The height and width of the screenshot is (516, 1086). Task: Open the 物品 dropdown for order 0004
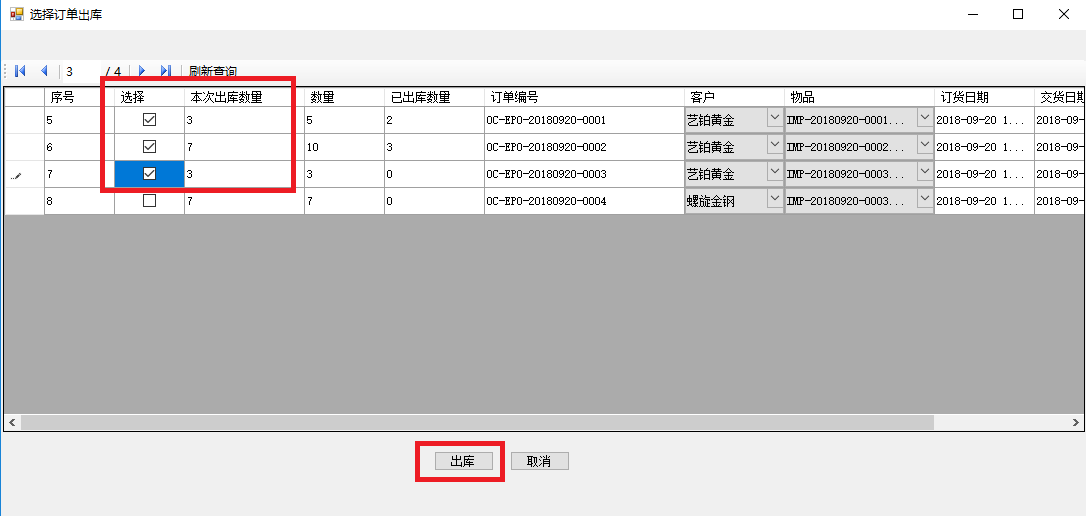925,199
